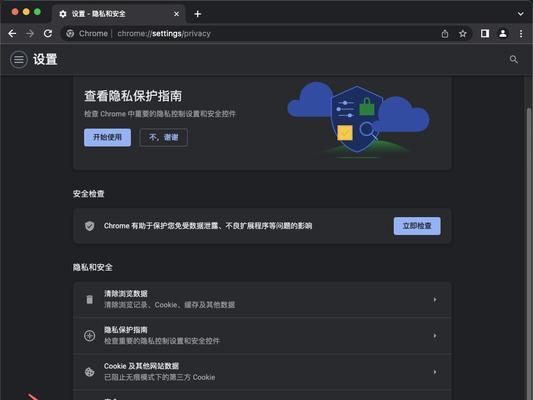Click the 查看隐私保护指南 heading

pyautogui.click(x=133, y=96)
